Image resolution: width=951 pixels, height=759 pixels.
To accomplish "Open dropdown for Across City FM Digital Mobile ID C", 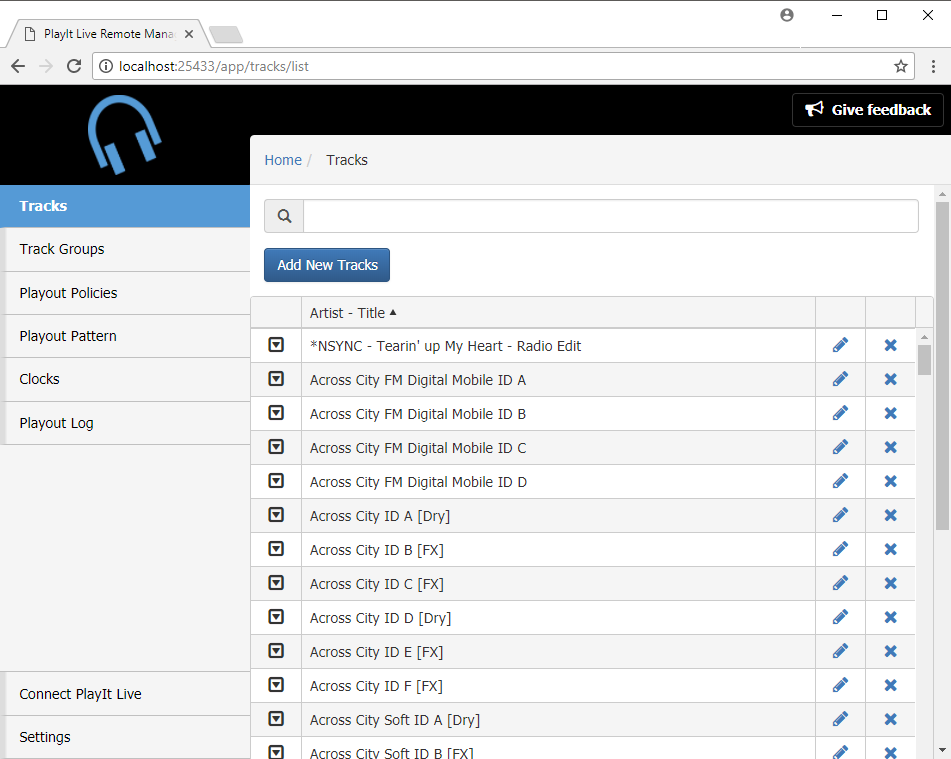I will [276, 447].
